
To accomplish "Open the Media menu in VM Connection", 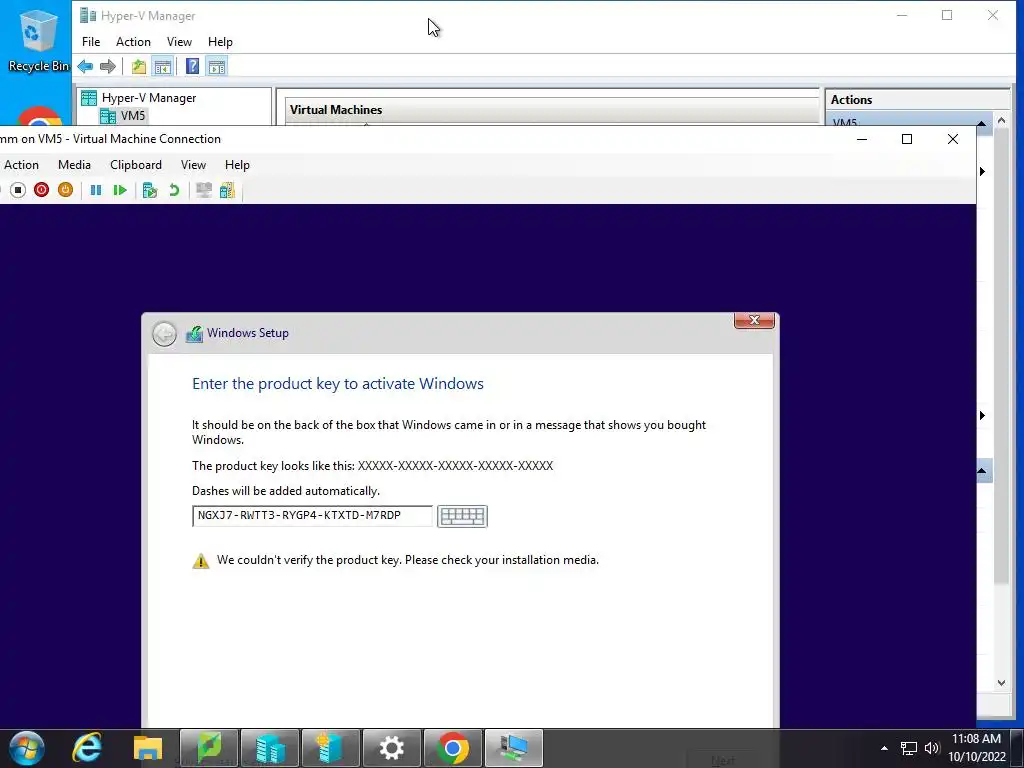I will point(74,165).
